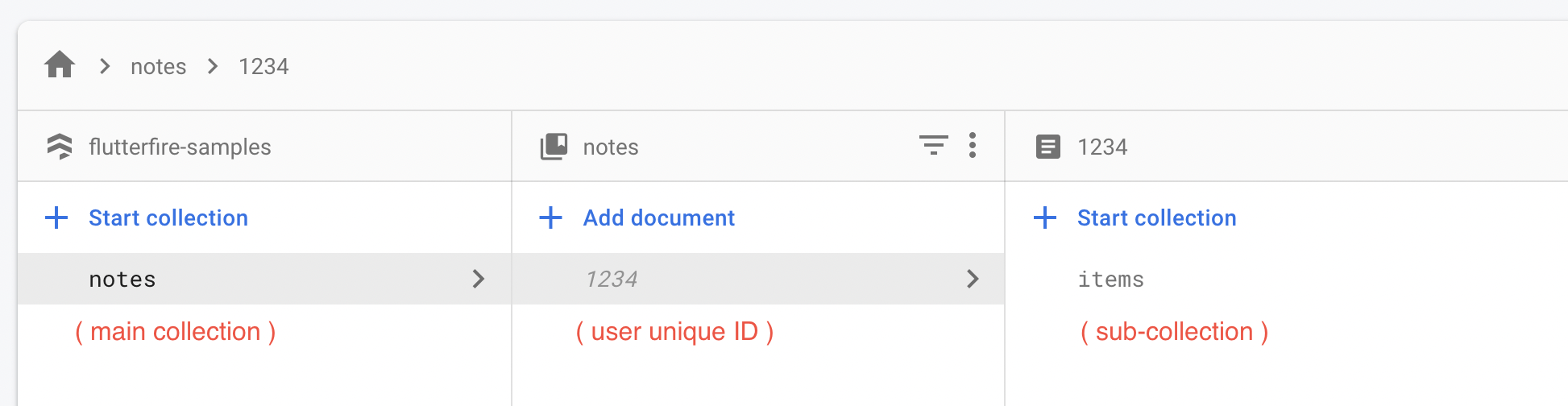The height and width of the screenshot is (406, 1568).
Task: Open notes in the breadcrumb path
Action: click(x=159, y=66)
